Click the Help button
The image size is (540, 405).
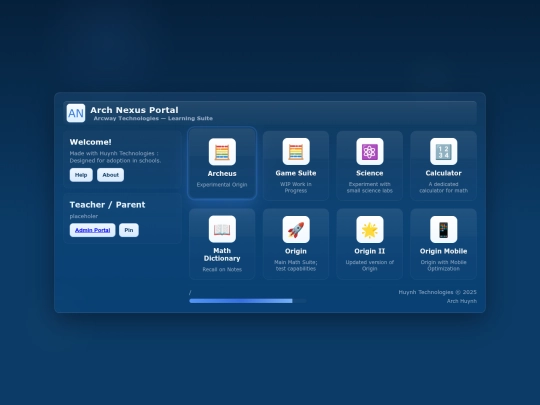click(81, 175)
